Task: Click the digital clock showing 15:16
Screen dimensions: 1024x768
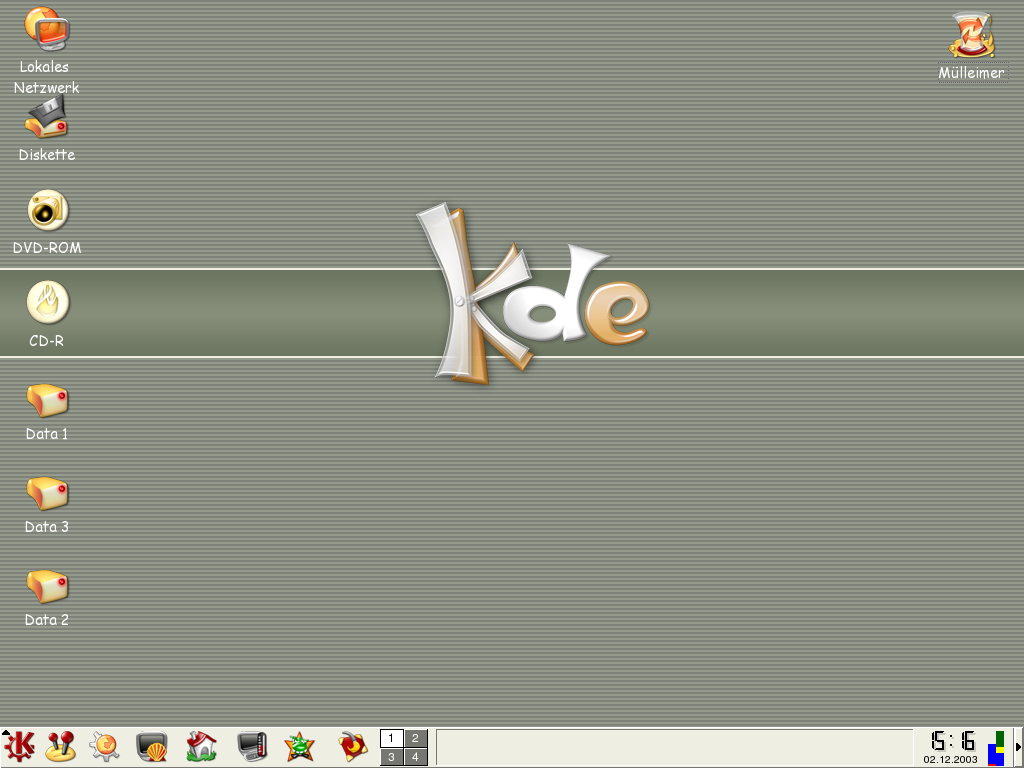Action: pos(953,741)
